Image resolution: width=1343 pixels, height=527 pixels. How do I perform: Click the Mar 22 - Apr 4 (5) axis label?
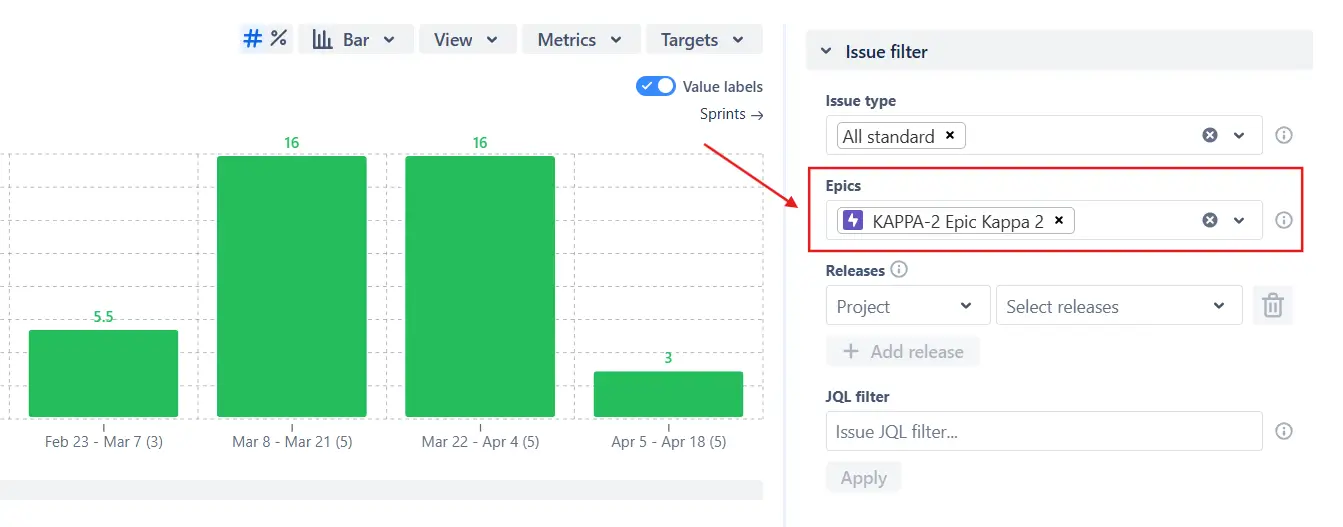coord(480,441)
